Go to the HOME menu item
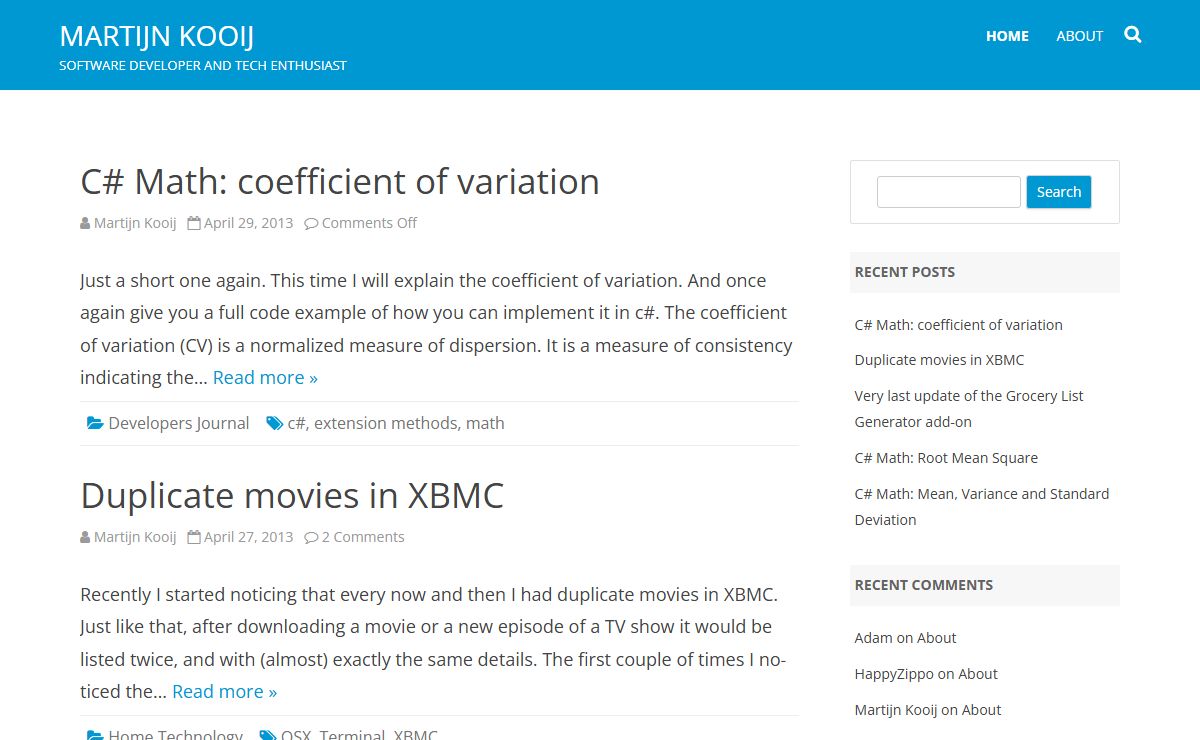Viewport: 1200px width, 740px height. 1007,36
